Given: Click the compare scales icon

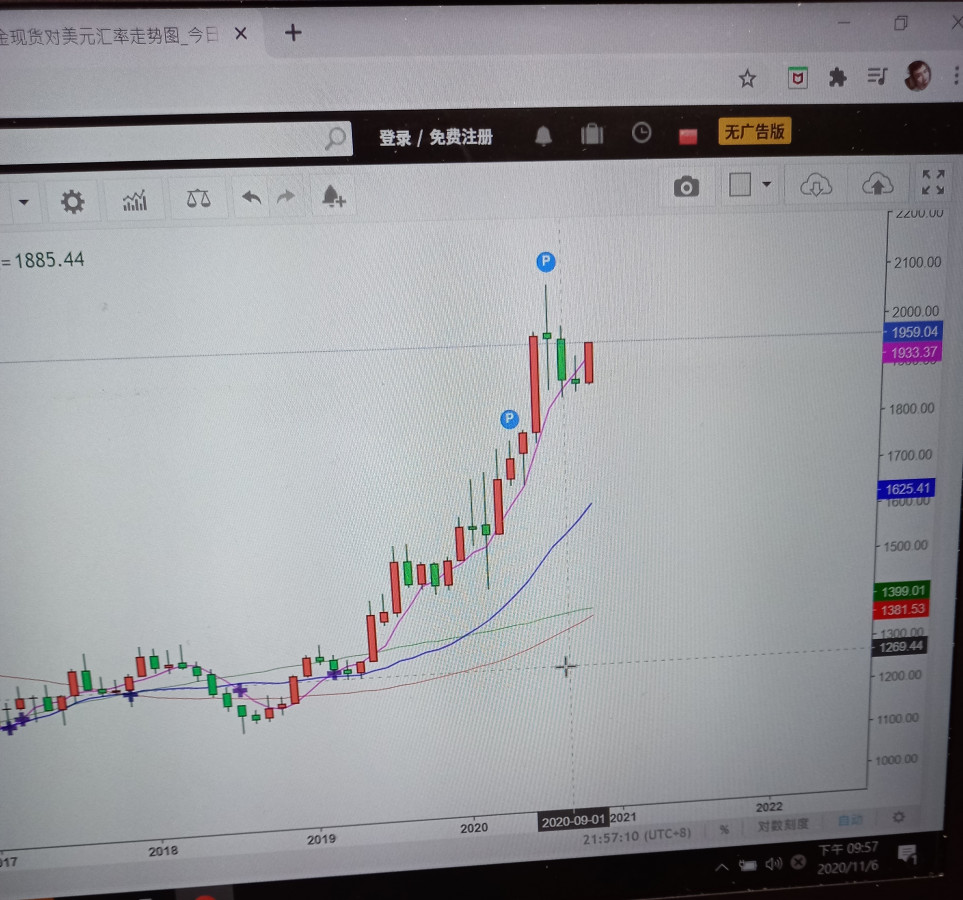Looking at the screenshot, I should tap(198, 198).
